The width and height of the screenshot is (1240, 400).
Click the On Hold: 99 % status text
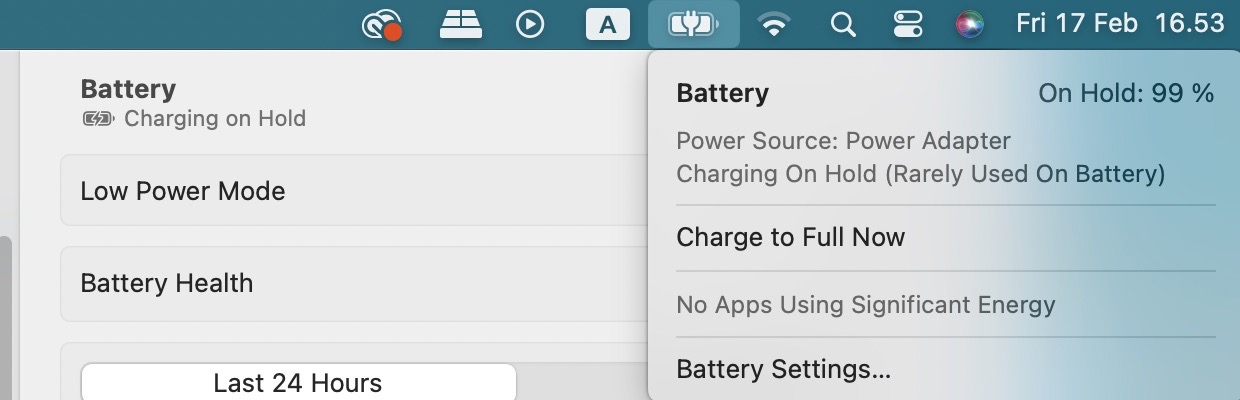pyautogui.click(x=1126, y=93)
